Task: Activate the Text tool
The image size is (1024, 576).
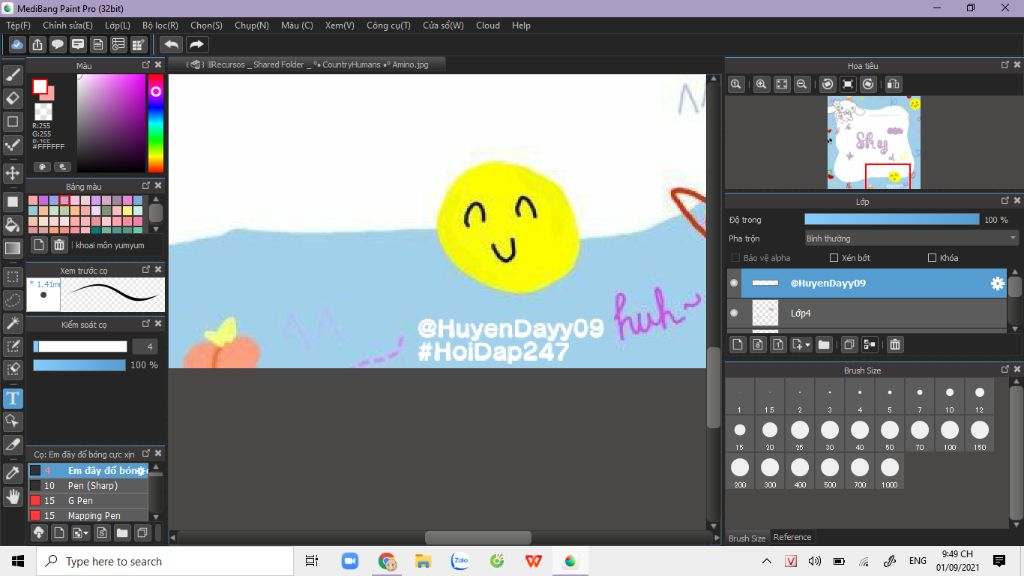Action: point(12,398)
